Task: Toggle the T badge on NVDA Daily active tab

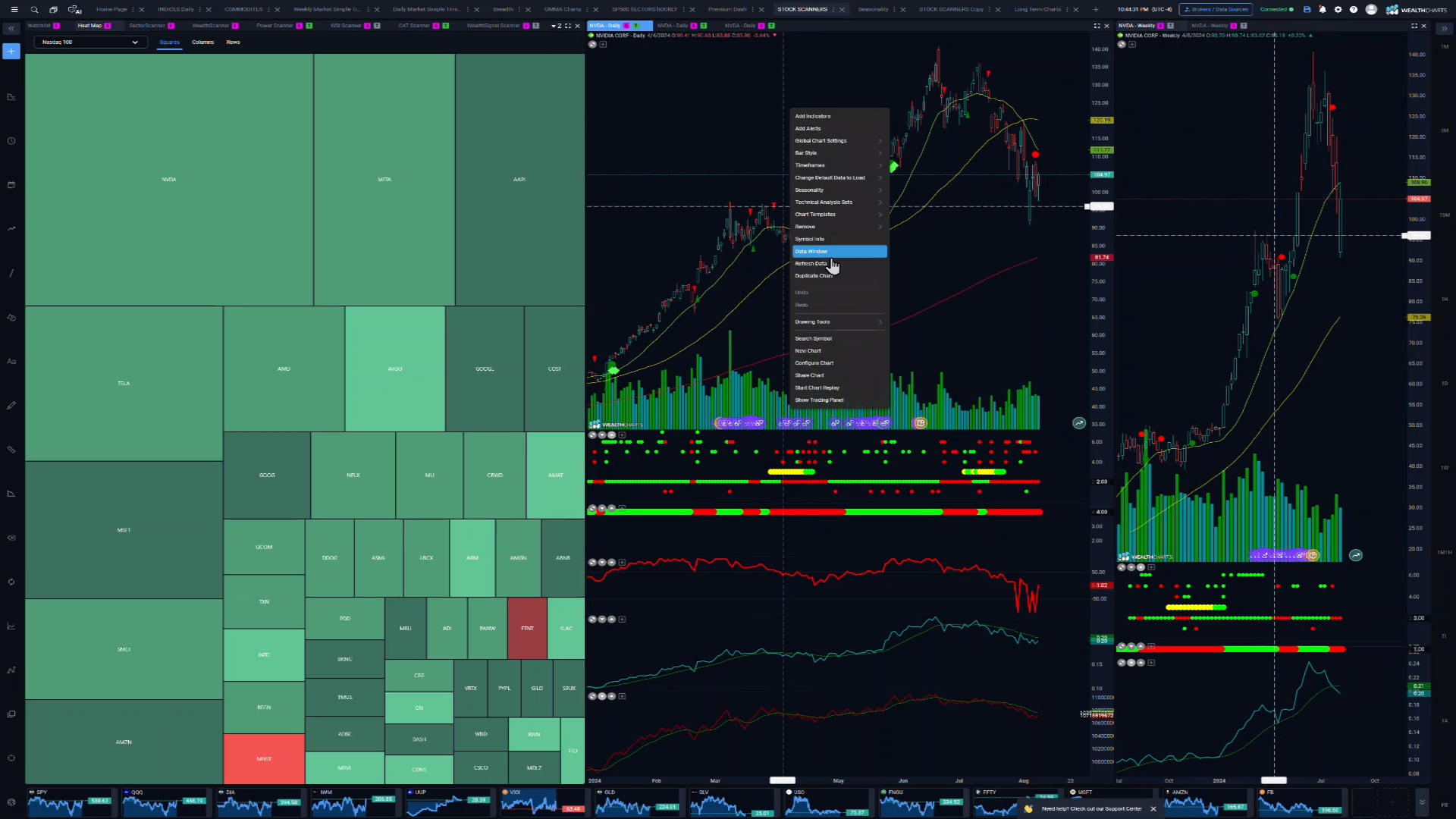Action: click(636, 26)
